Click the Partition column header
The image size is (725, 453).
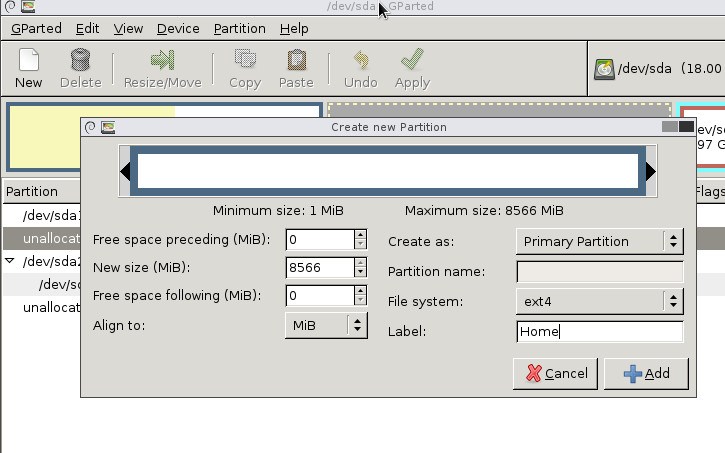pyautogui.click(x=42, y=191)
